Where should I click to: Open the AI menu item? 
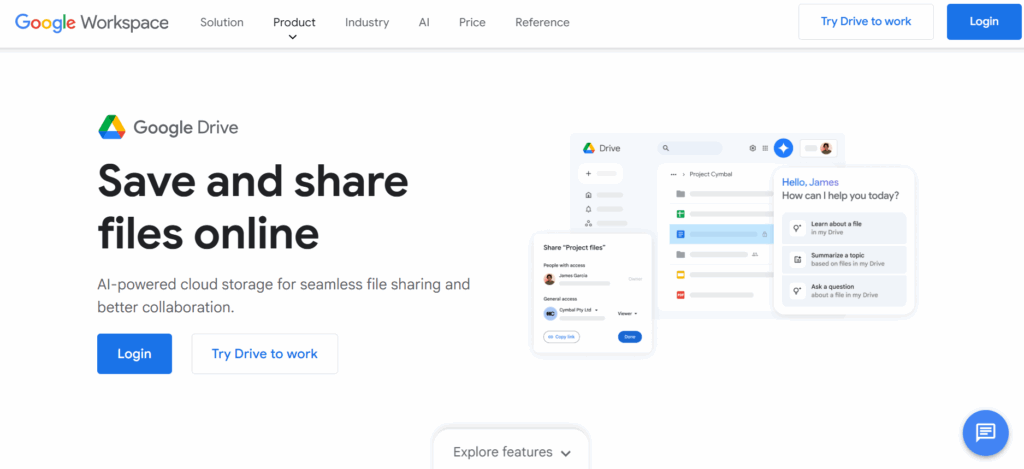[424, 22]
